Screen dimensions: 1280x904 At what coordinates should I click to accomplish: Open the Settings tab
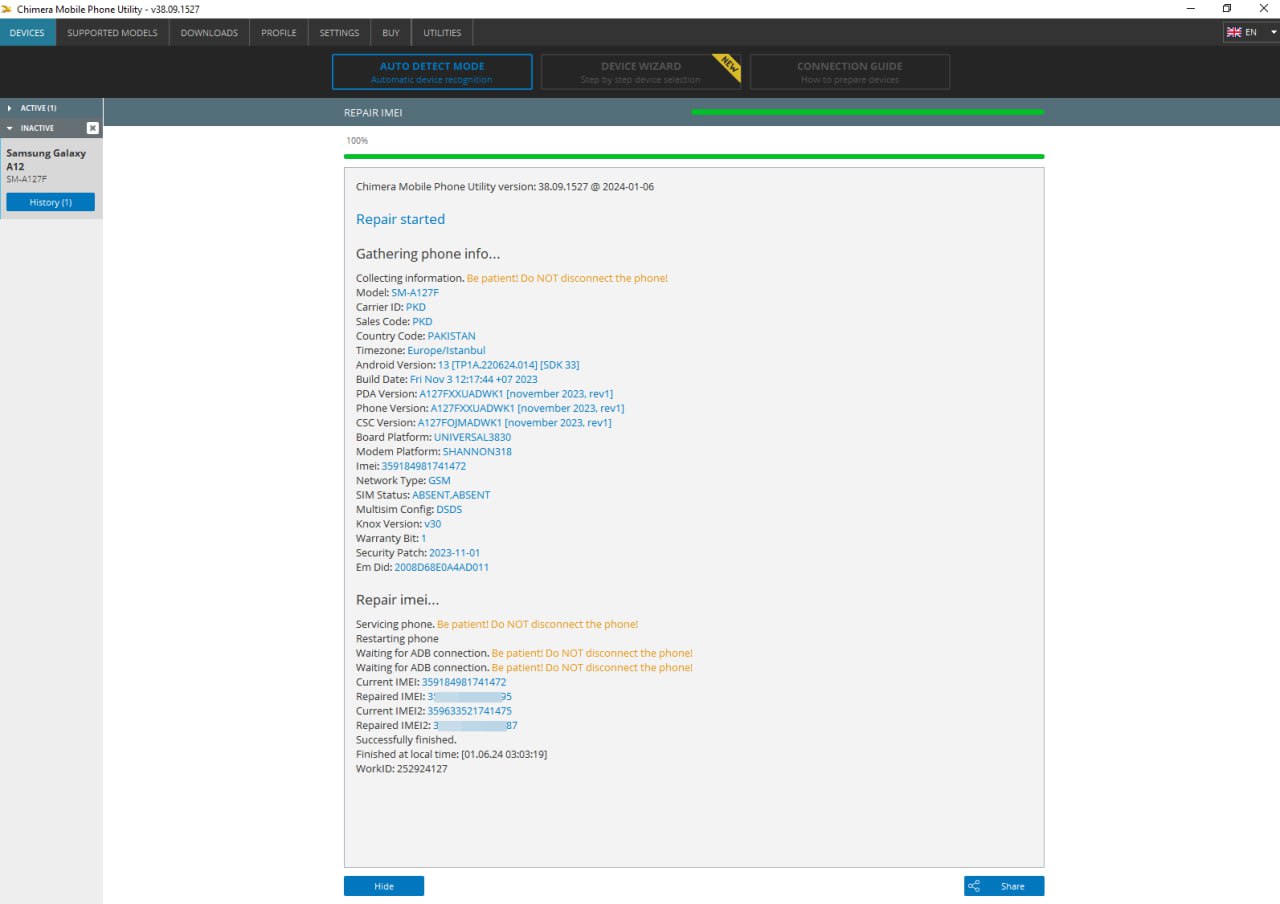(x=339, y=33)
